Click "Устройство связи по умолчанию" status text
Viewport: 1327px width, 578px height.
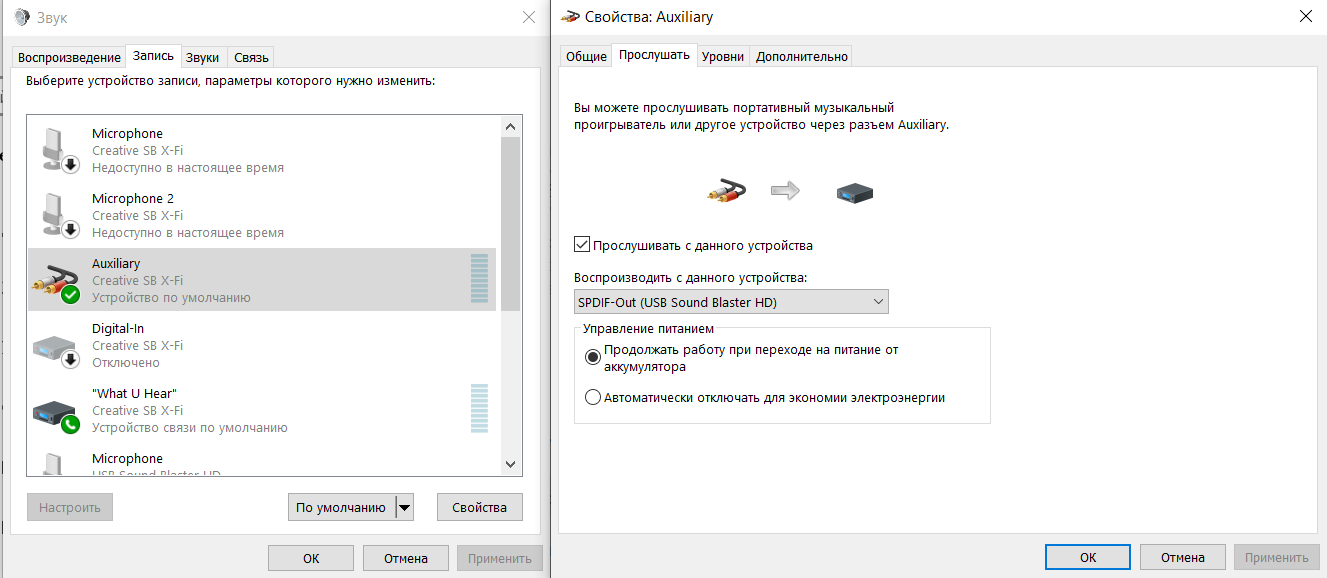coord(190,428)
